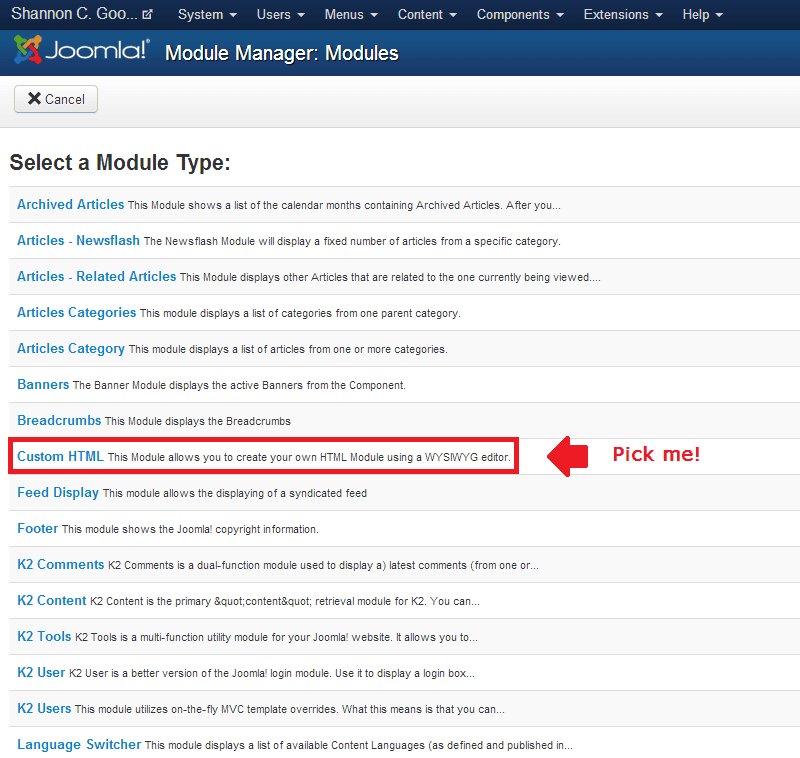The height and width of the screenshot is (758, 800).
Task: Select the Language Switcher module type
Action: [79, 745]
